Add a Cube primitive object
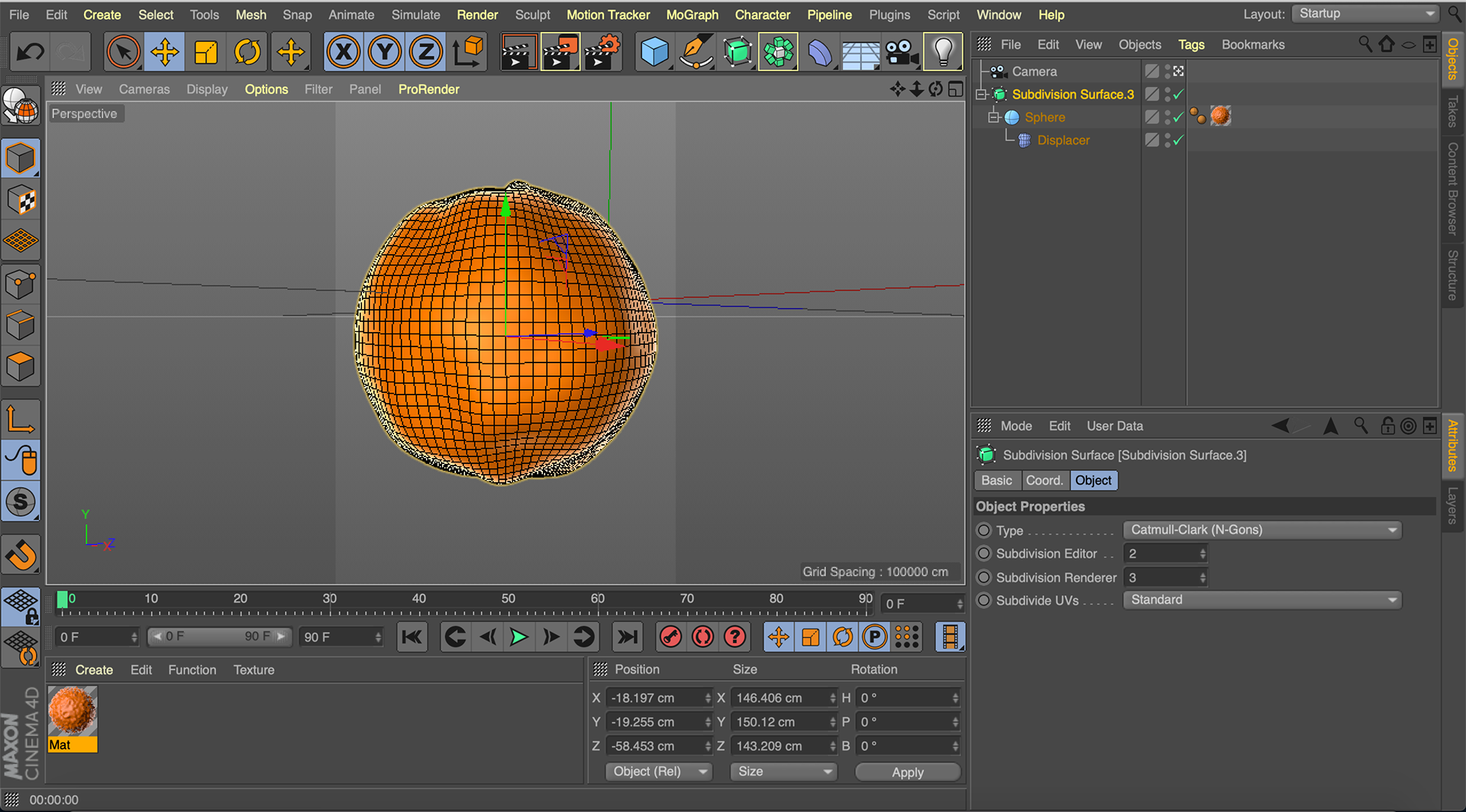The width and height of the screenshot is (1466, 812). [x=654, y=53]
